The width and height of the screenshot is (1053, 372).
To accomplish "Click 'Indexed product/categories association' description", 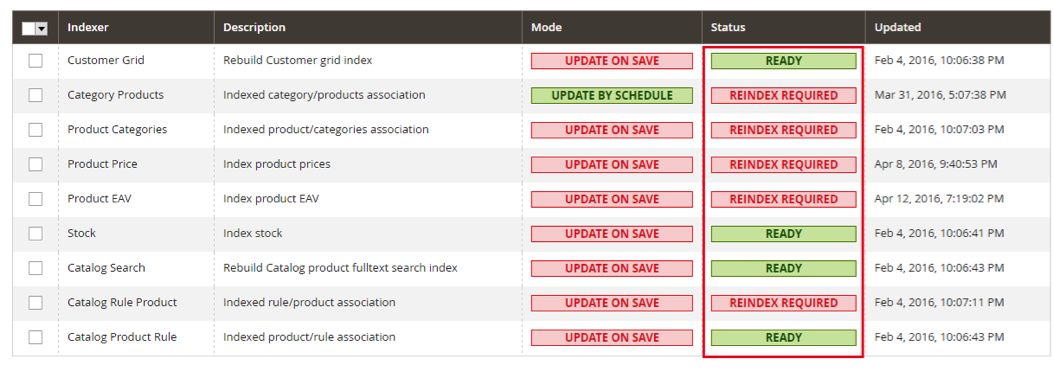I will click(x=326, y=130).
